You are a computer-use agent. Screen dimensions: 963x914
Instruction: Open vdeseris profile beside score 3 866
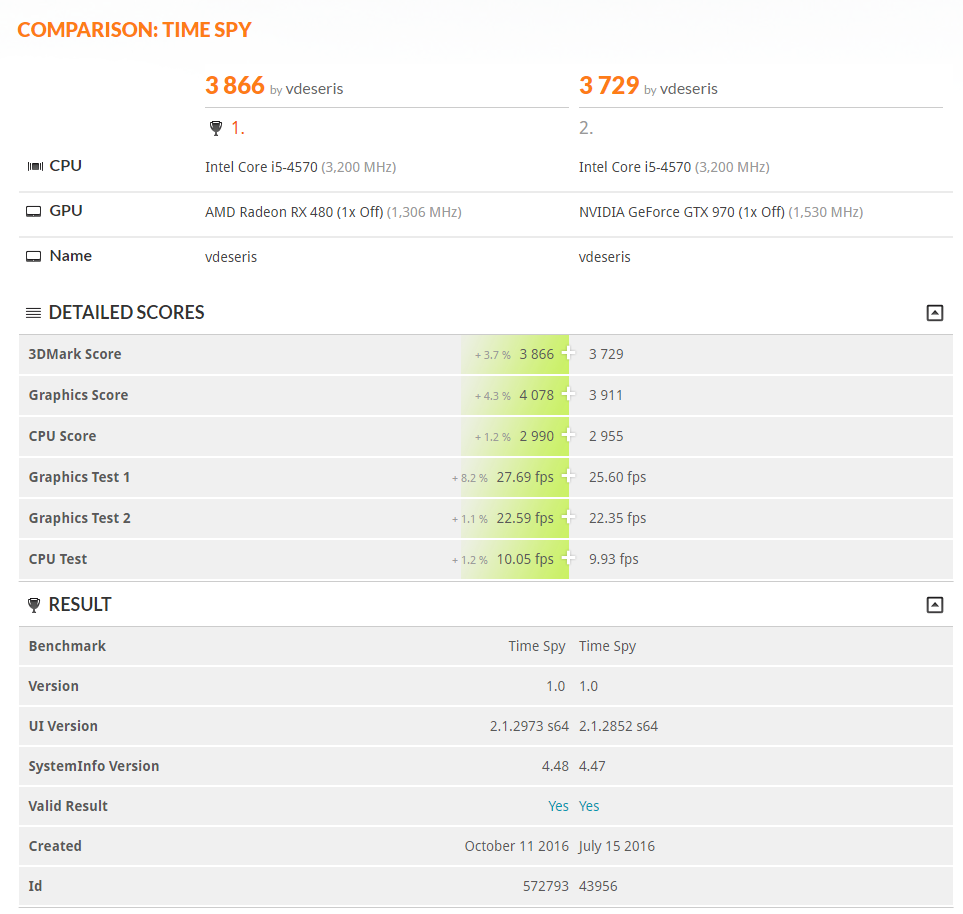pyautogui.click(x=314, y=89)
